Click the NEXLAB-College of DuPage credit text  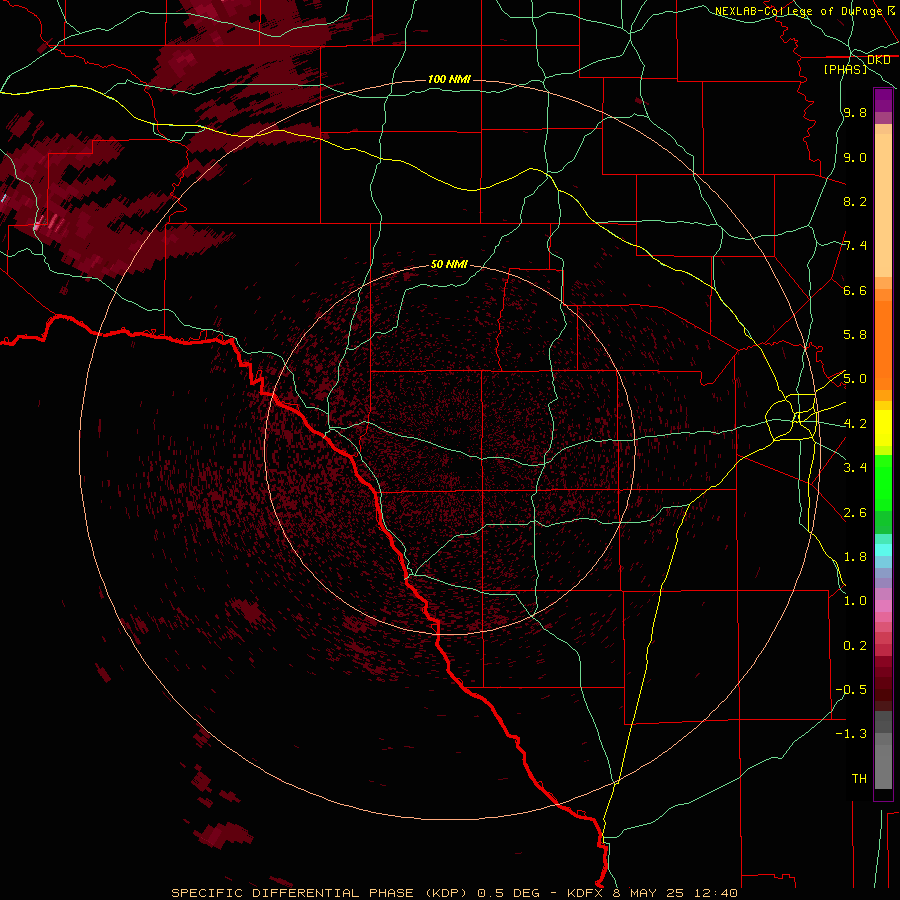(799, 11)
